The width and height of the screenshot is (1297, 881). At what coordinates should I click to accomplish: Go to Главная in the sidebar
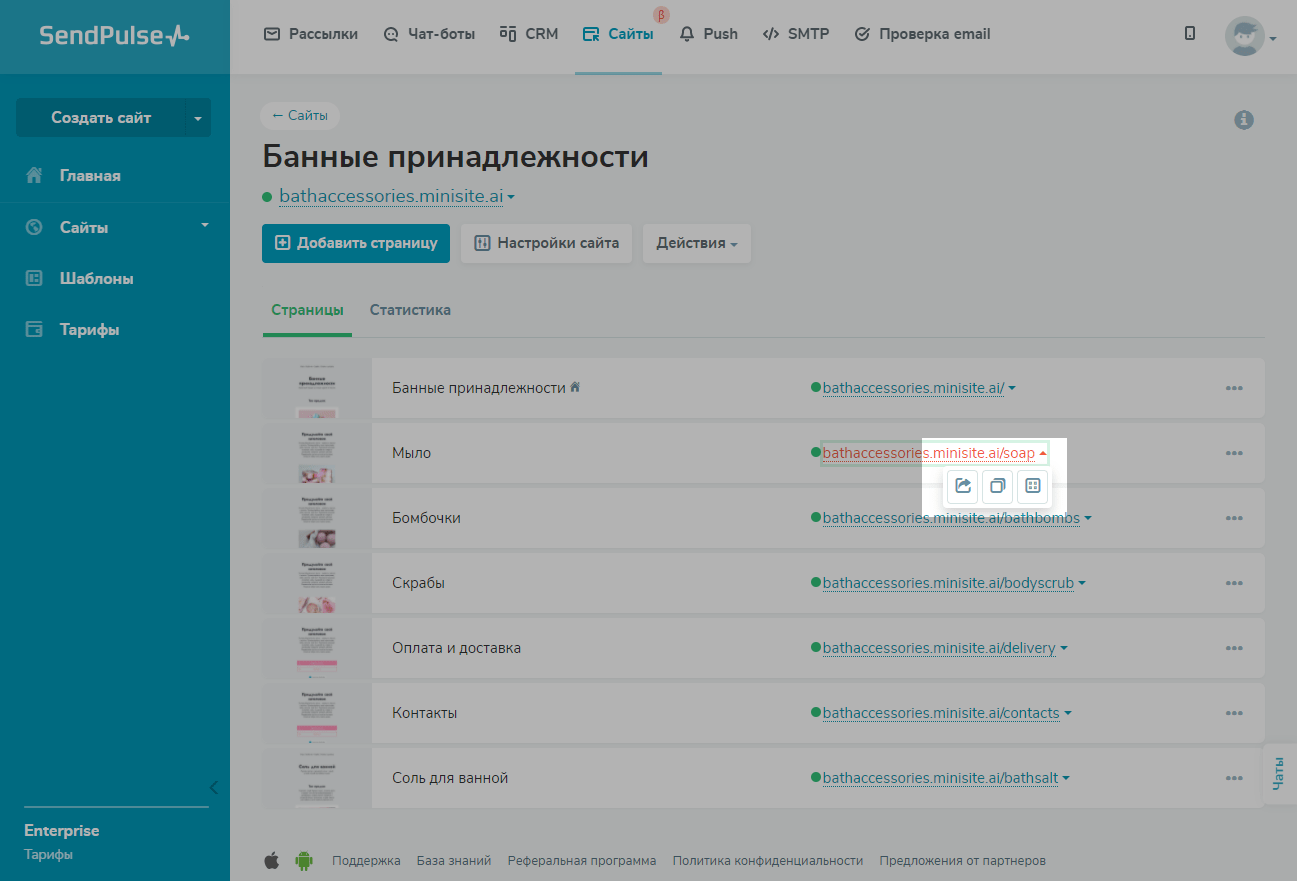tap(90, 176)
